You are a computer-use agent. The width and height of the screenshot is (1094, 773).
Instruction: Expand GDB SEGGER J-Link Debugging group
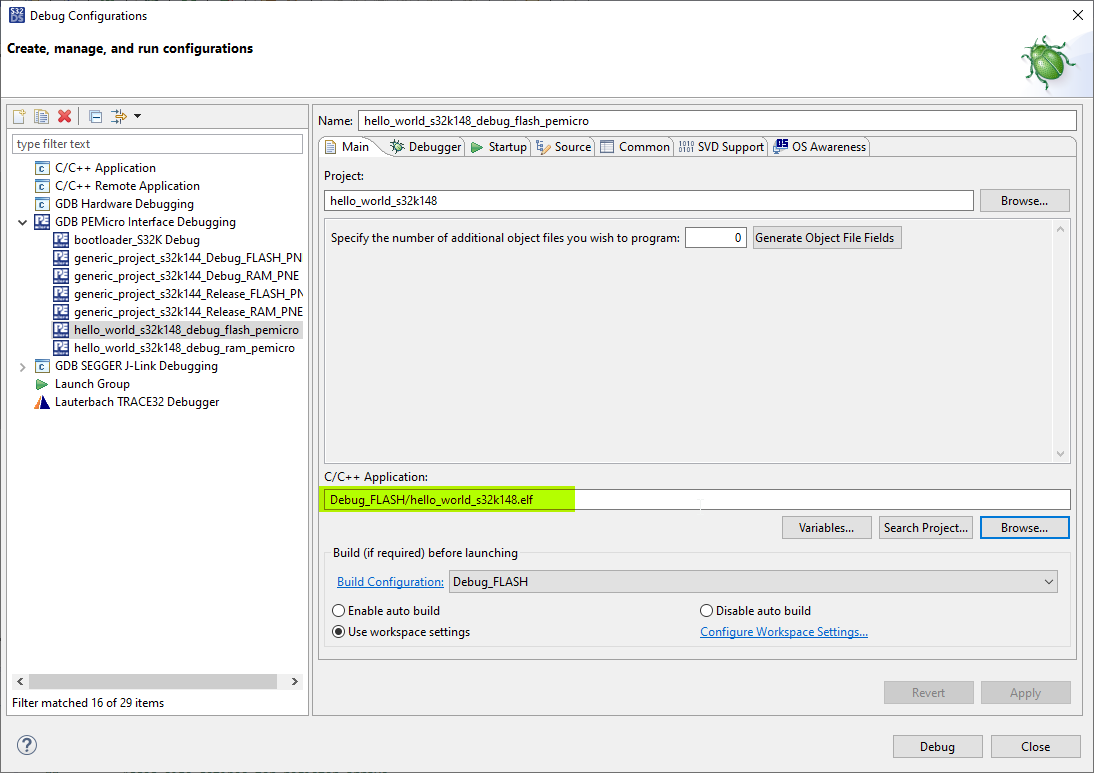click(x=22, y=365)
